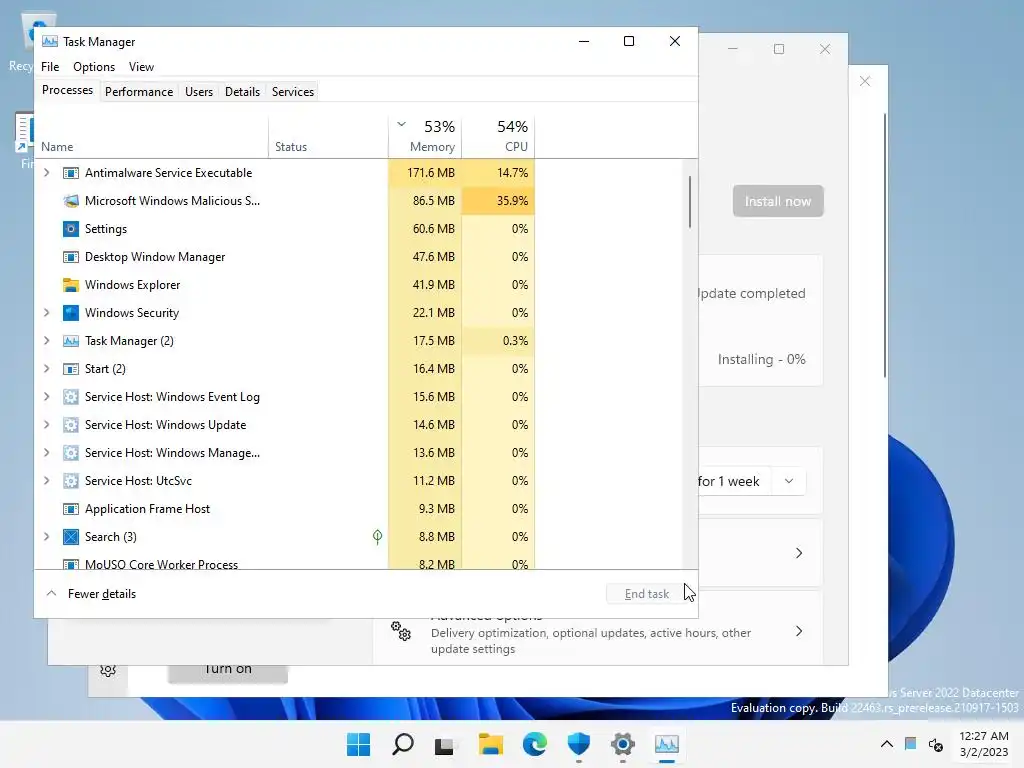Sort processes by CPU column
Viewport: 1024px width, 768px height.
coord(498,136)
